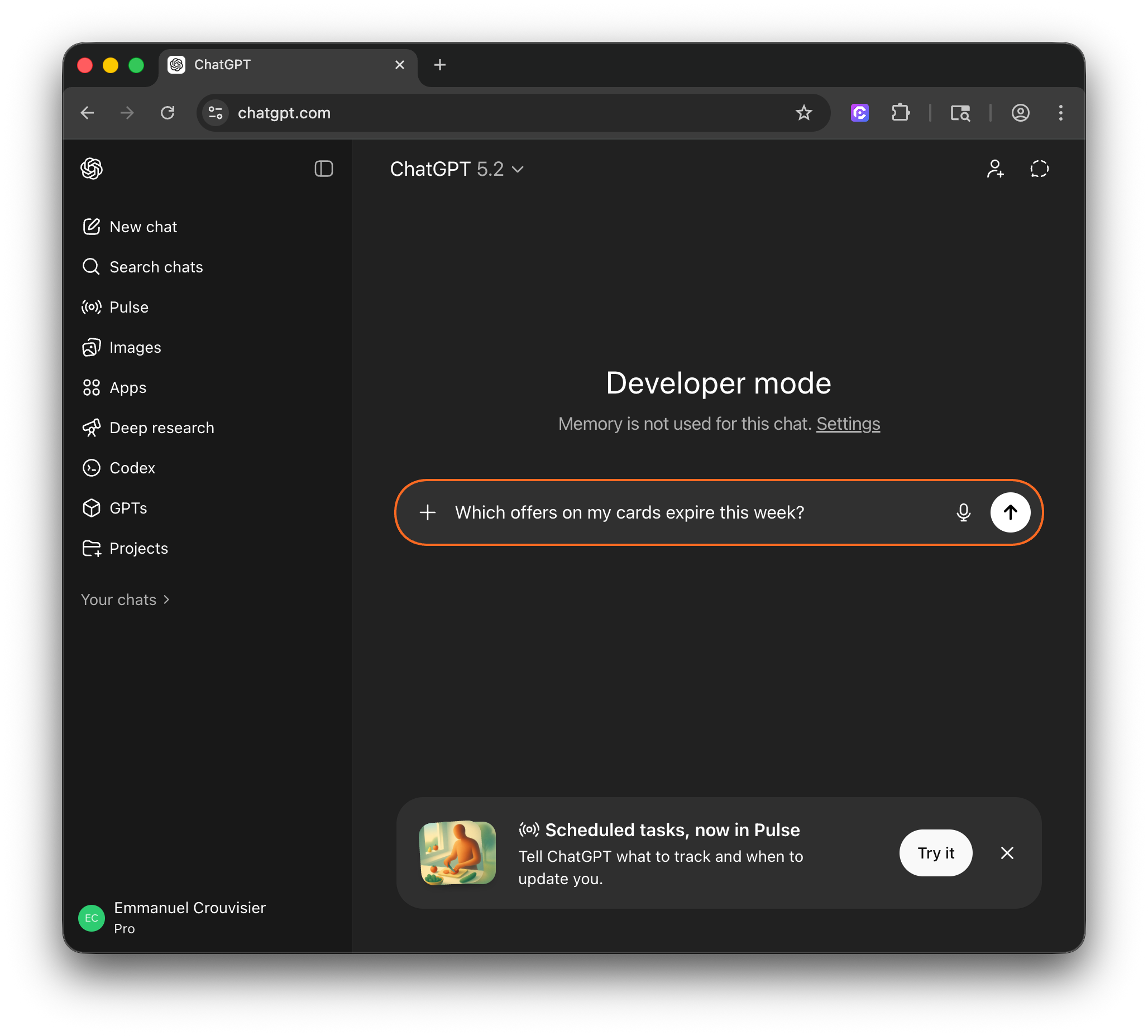Open Codex from the sidebar

pyautogui.click(x=132, y=468)
